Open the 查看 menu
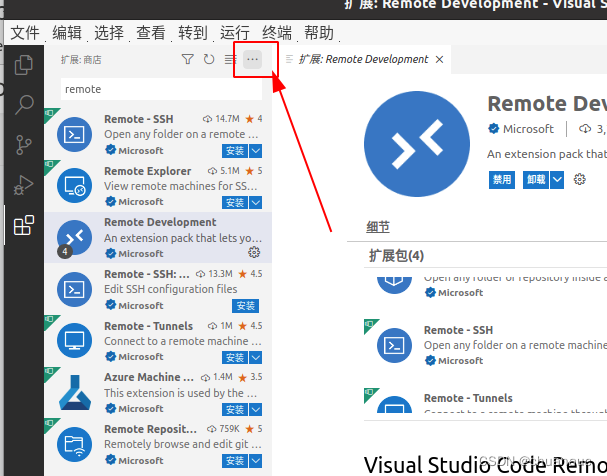This screenshot has width=607, height=476. click(151, 33)
